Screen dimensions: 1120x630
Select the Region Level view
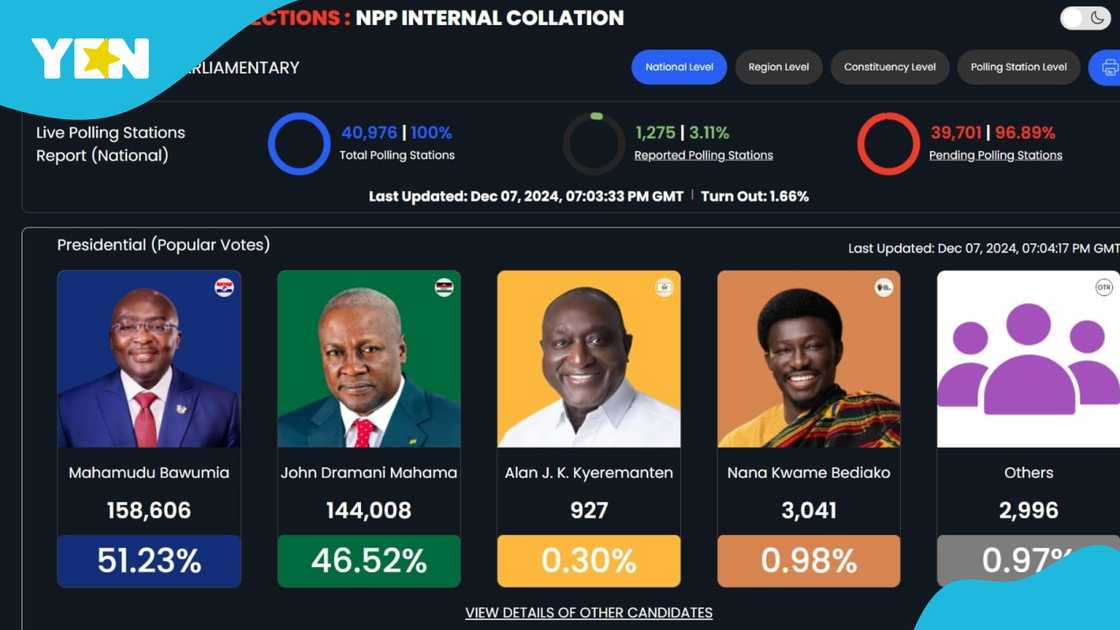[x=778, y=67]
